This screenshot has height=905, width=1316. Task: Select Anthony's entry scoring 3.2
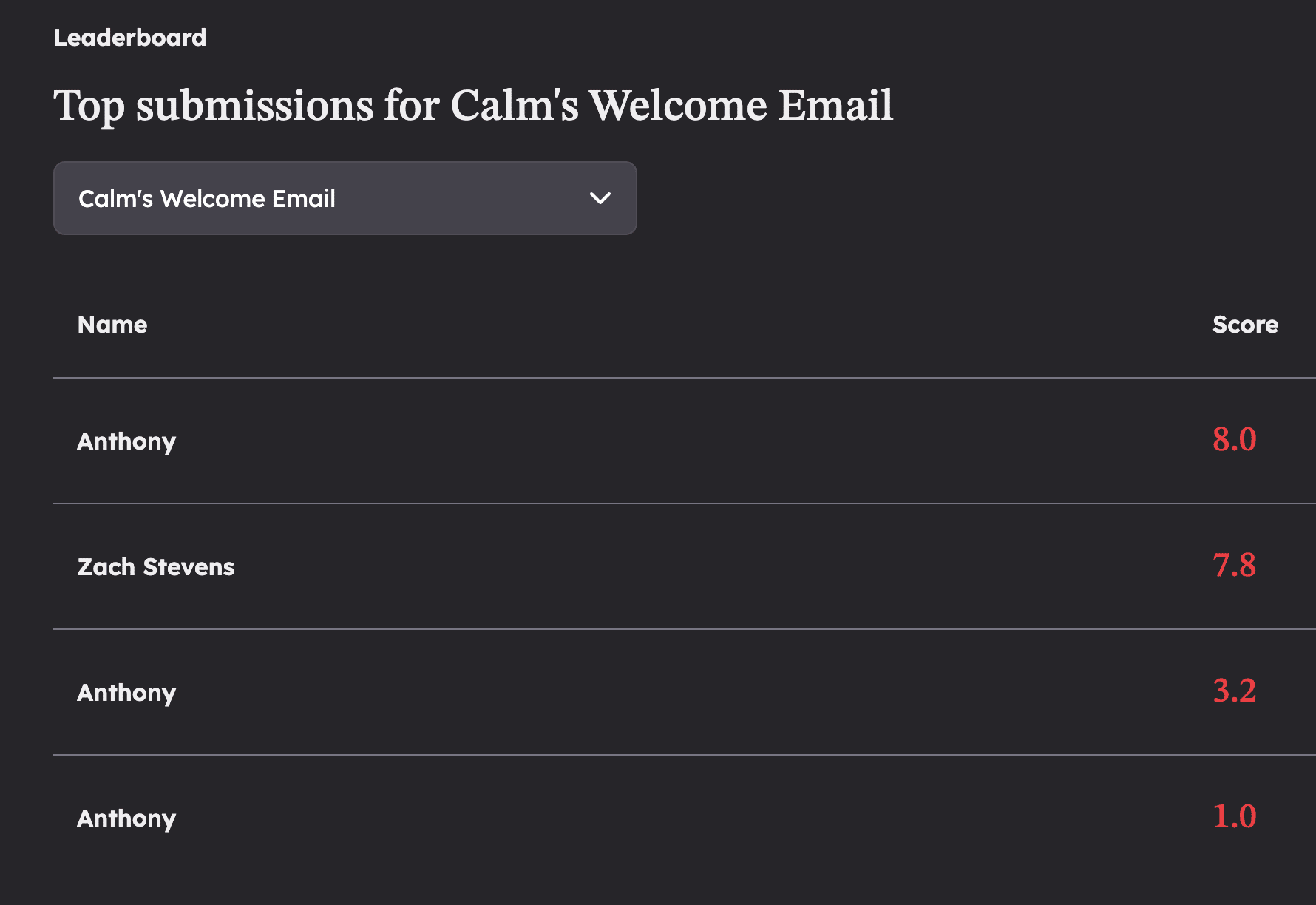685,692
